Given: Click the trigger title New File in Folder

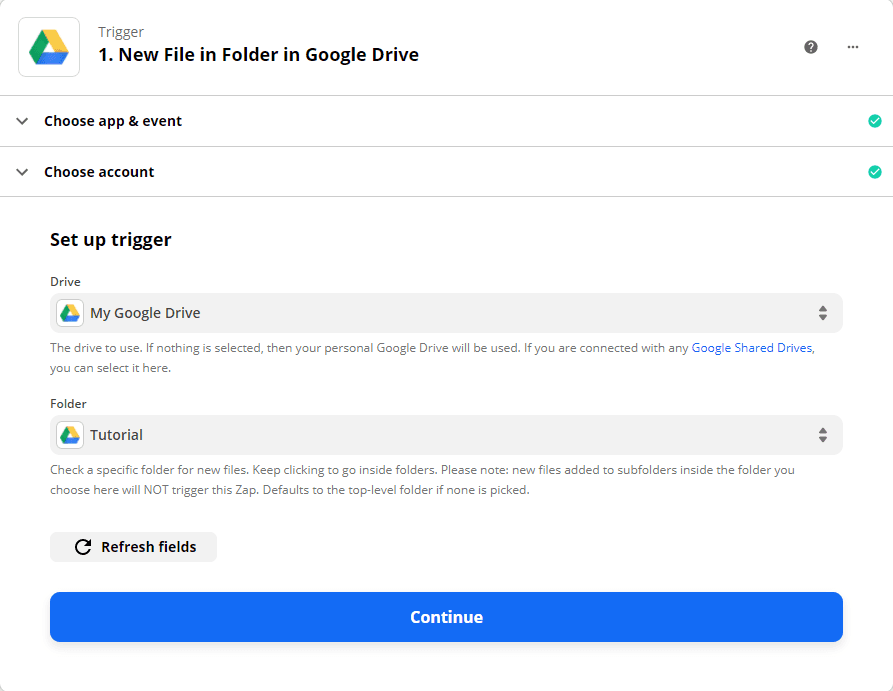Looking at the screenshot, I should [x=257, y=54].
